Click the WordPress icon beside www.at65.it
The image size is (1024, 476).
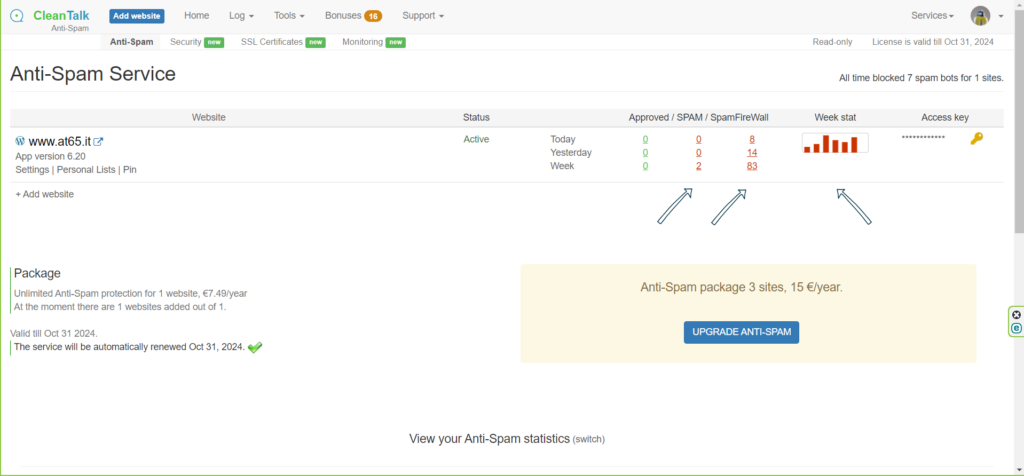pyautogui.click(x=20, y=140)
